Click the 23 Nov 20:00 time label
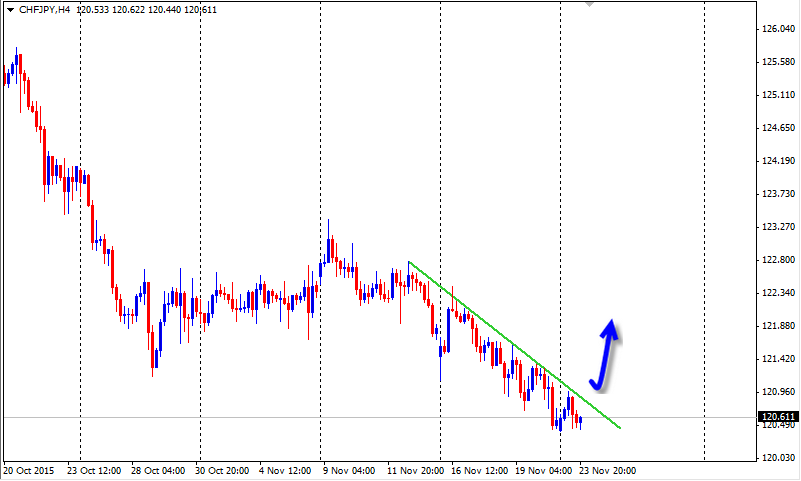 coord(607,470)
